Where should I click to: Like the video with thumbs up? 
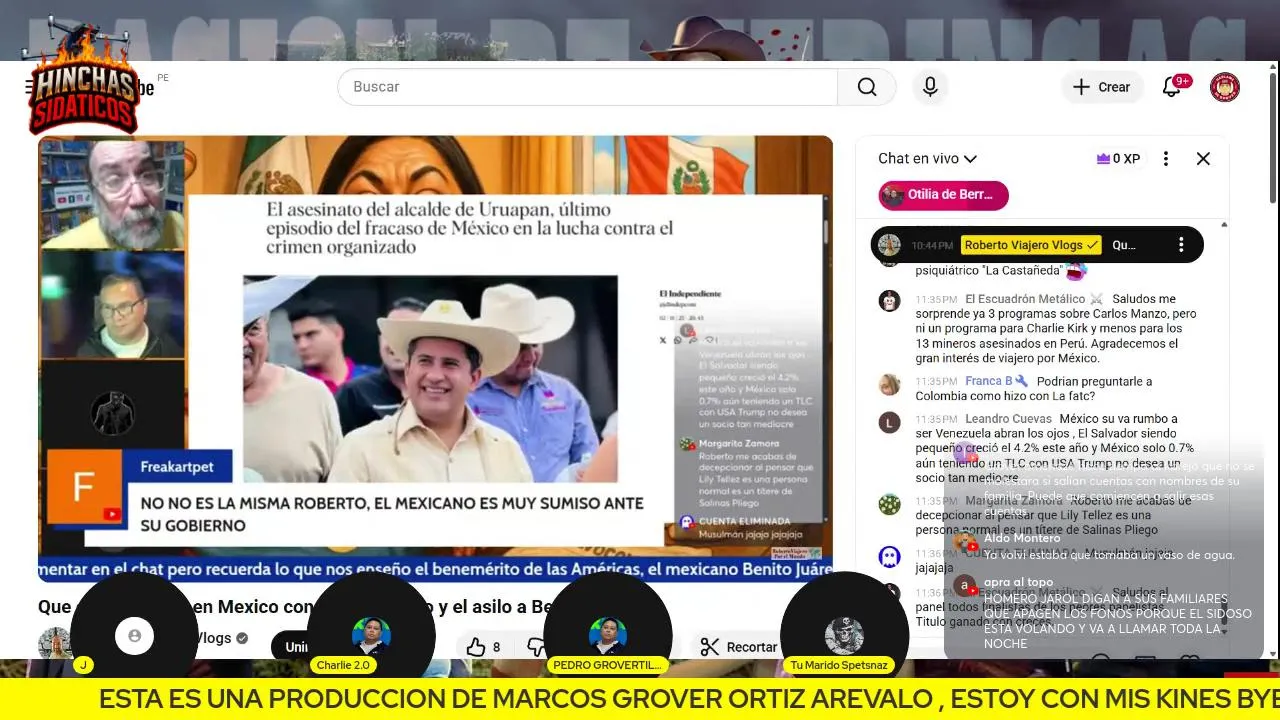coord(476,647)
